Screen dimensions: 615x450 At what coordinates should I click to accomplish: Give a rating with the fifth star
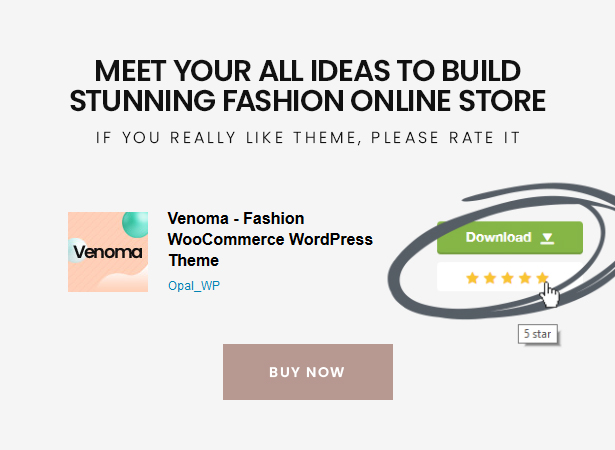(x=542, y=277)
